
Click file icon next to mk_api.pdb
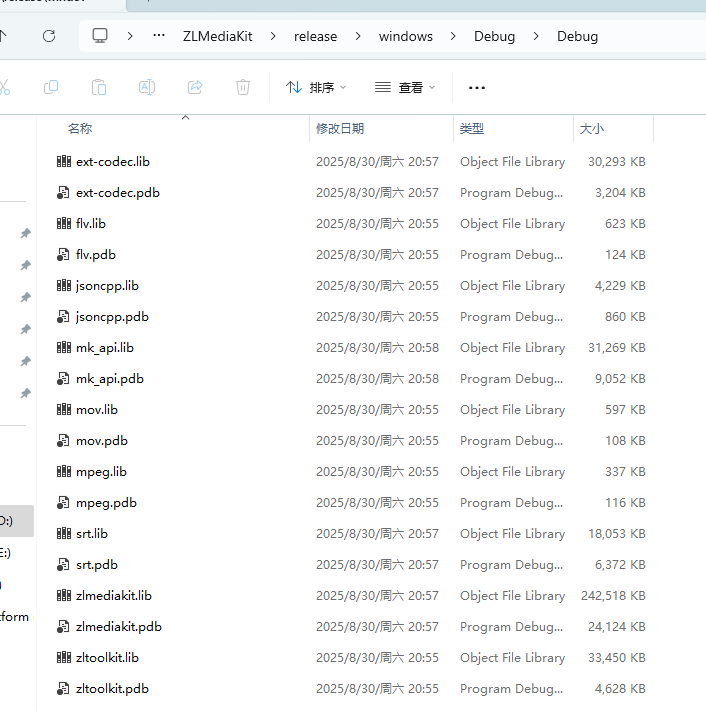(x=63, y=379)
